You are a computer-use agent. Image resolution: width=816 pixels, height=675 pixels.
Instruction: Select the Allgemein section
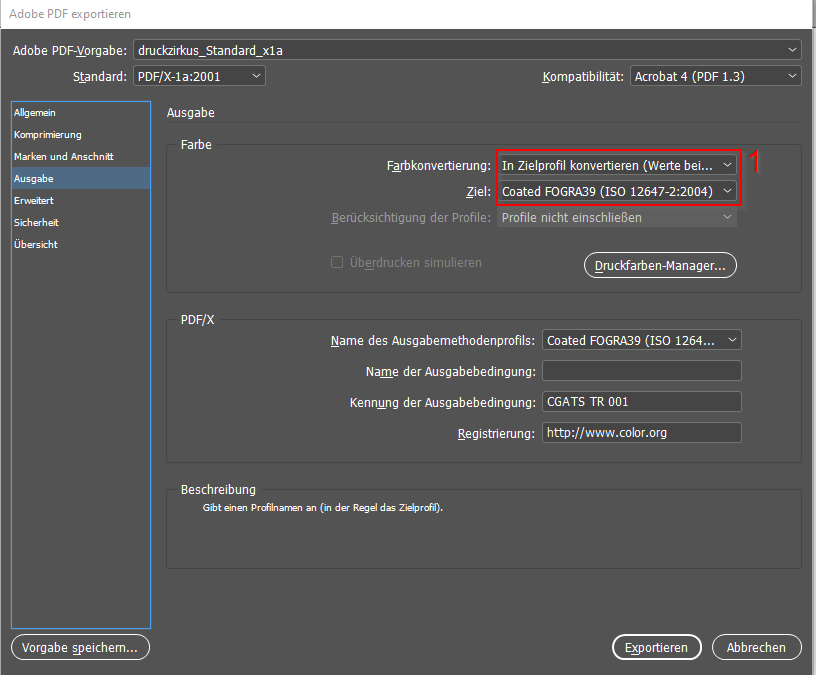point(35,113)
